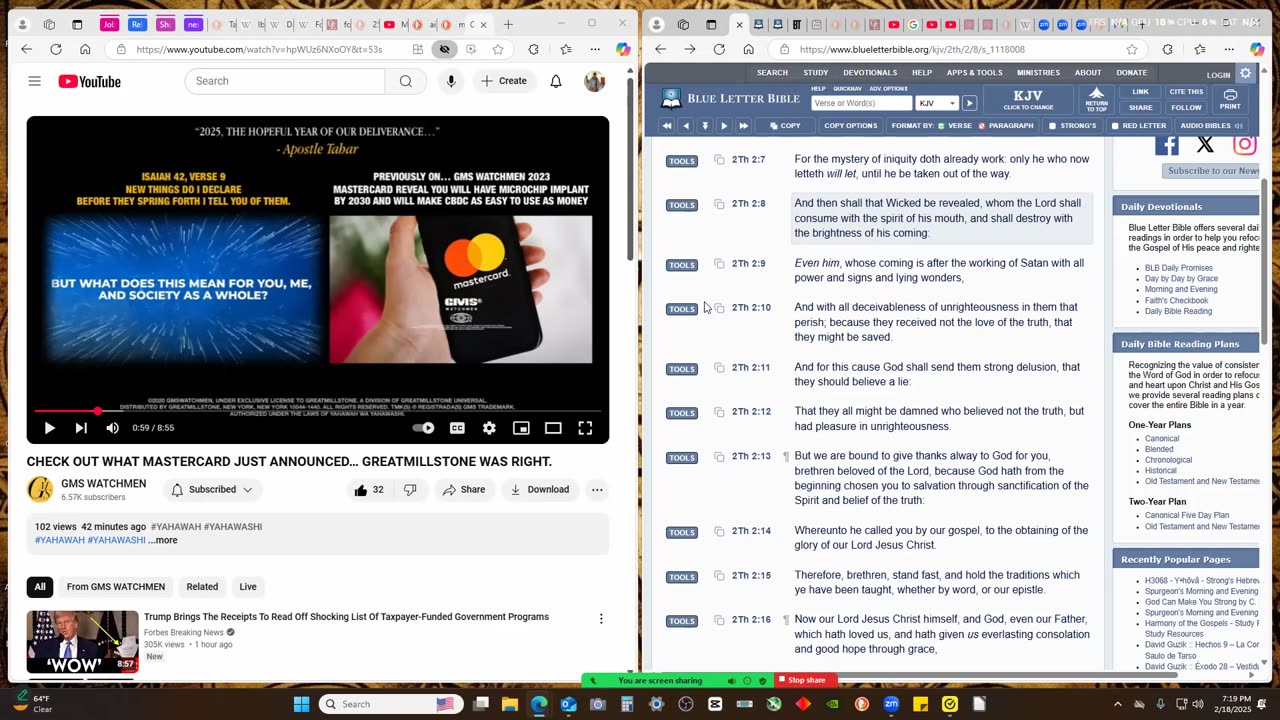Go to next chapter arrow on BLB

pyautogui.click(x=724, y=126)
